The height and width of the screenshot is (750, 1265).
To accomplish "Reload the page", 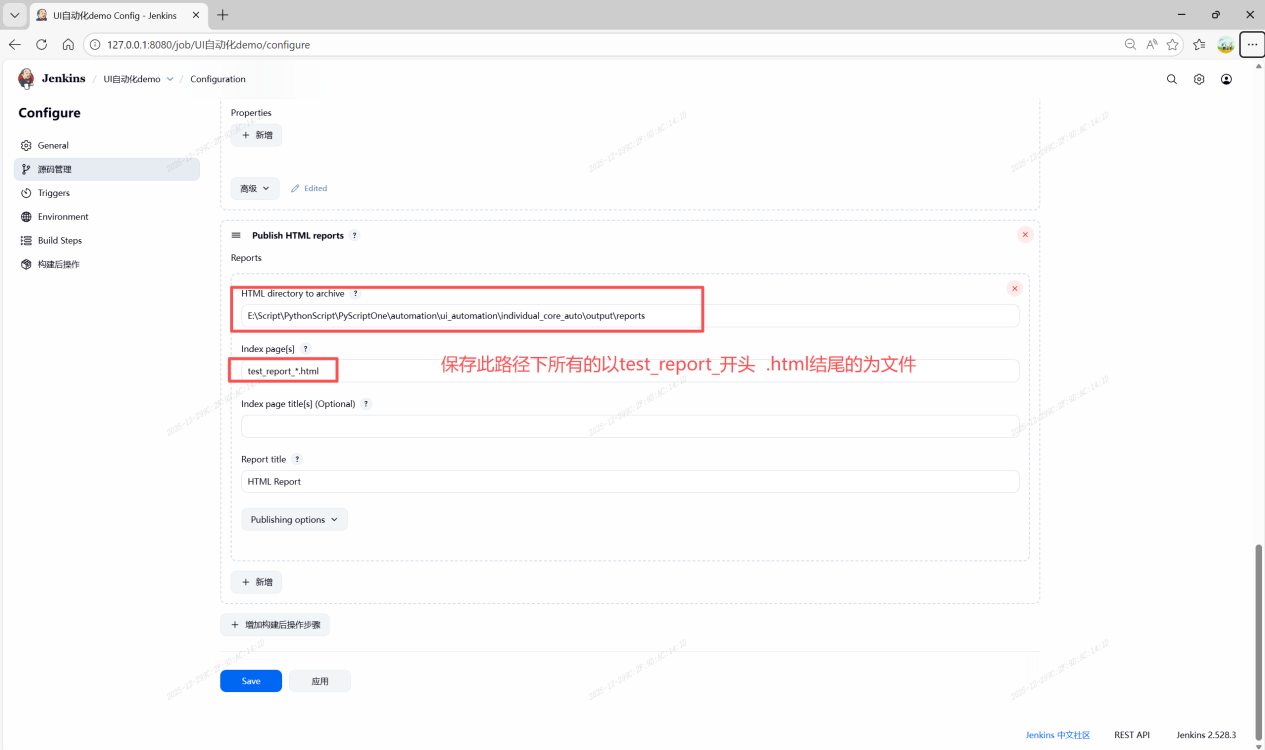I will tap(41, 45).
